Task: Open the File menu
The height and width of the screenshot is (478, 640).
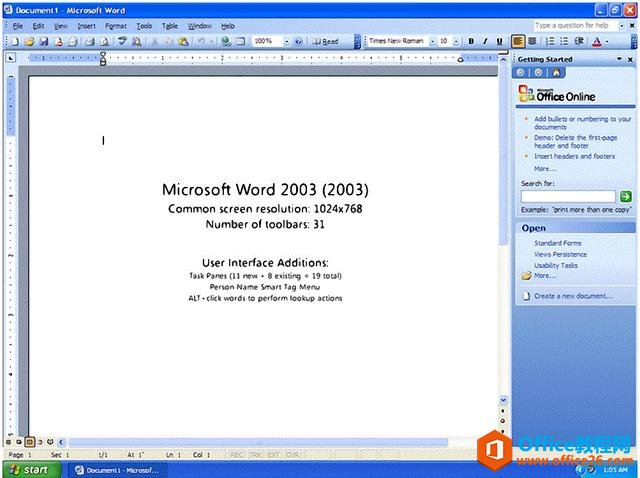Action: click(18, 26)
